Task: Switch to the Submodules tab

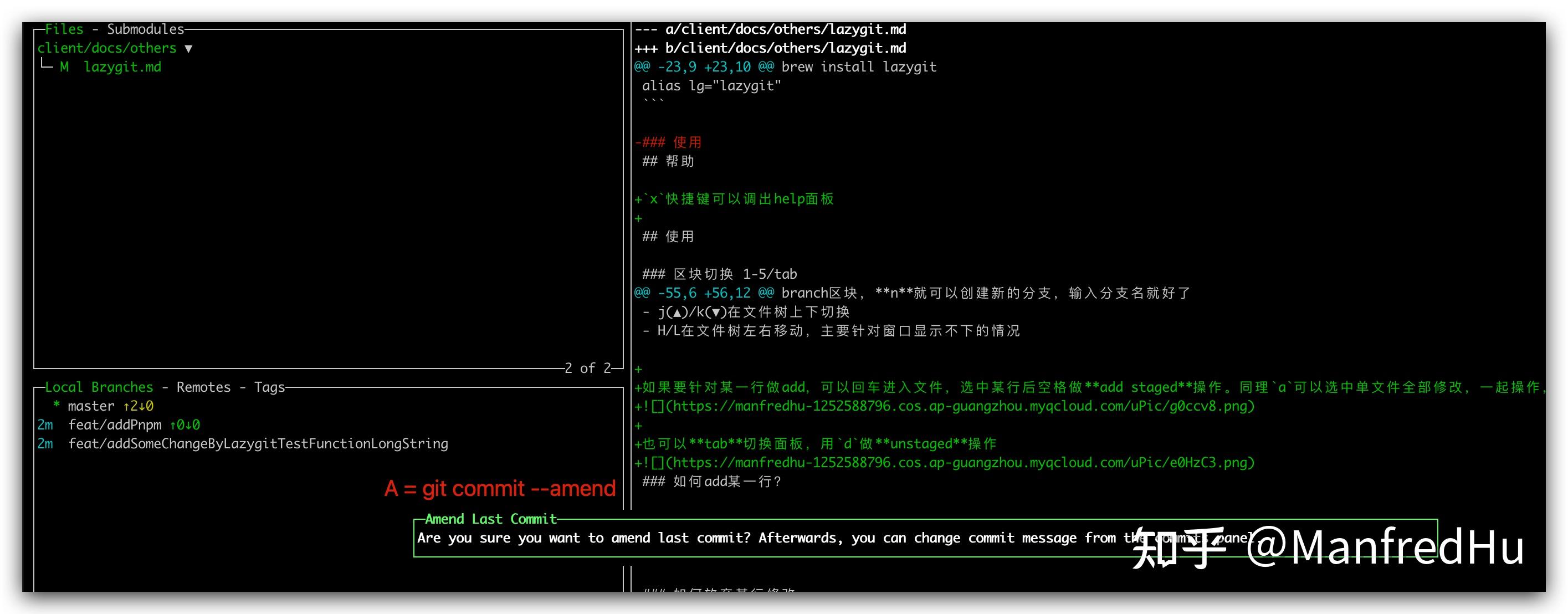Action: click(x=146, y=29)
